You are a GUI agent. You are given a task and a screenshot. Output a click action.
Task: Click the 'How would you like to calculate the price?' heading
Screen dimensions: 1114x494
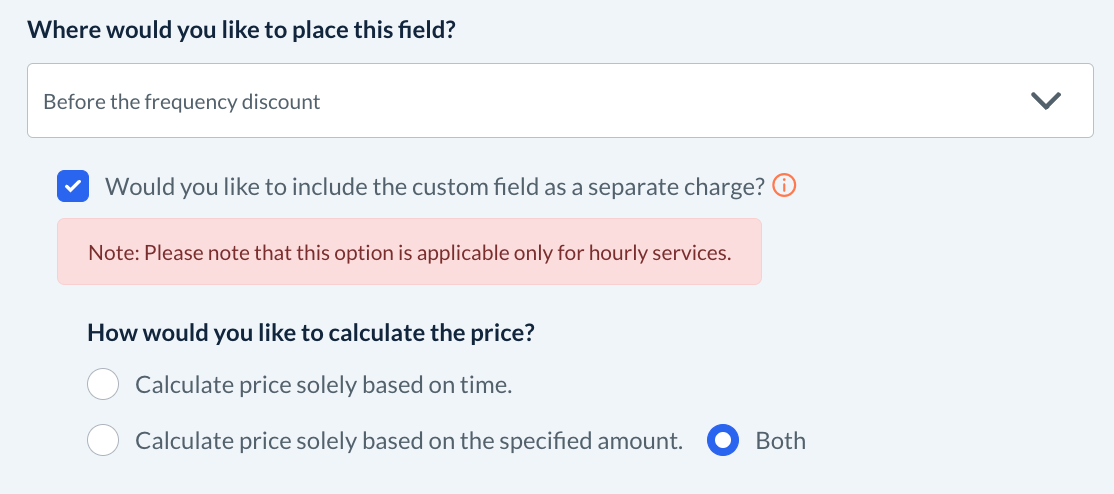click(311, 332)
